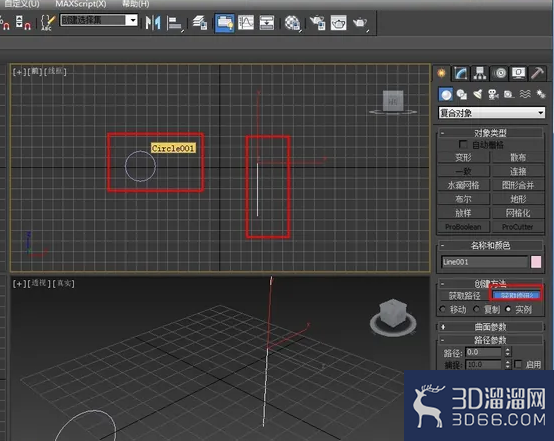Switch to the Utilities hammer tab
Viewport: 554px width, 441px height.
537,73
